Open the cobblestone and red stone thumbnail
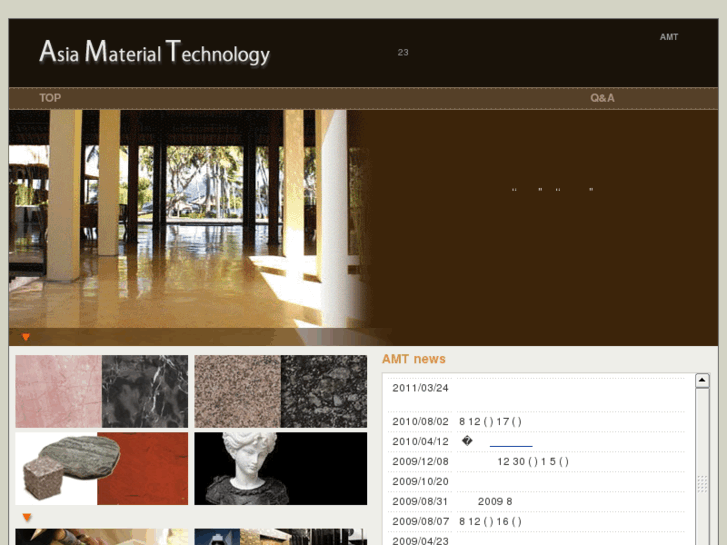 [x=102, y=468]
